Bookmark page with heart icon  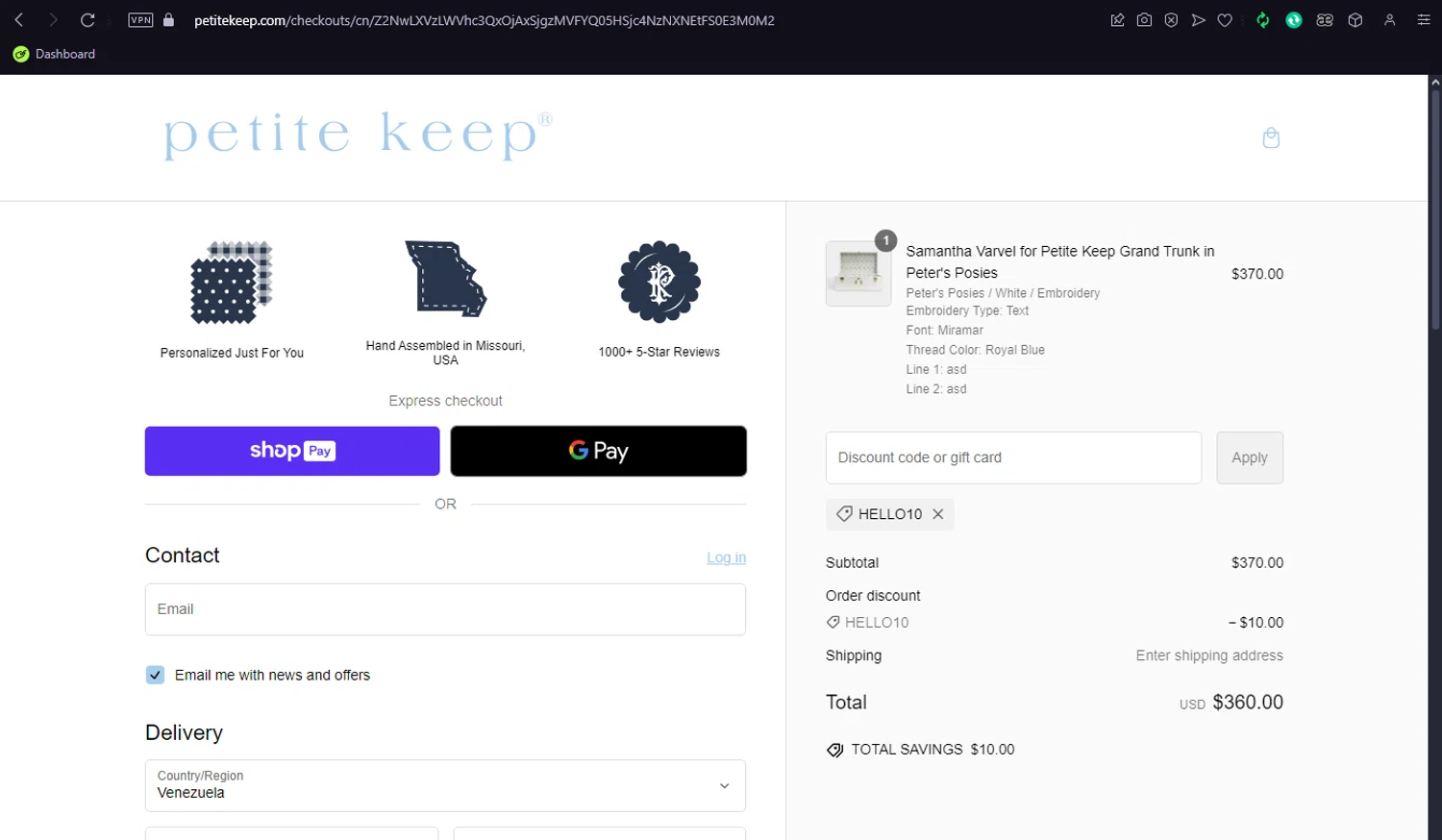click(x=1225, y=20)
